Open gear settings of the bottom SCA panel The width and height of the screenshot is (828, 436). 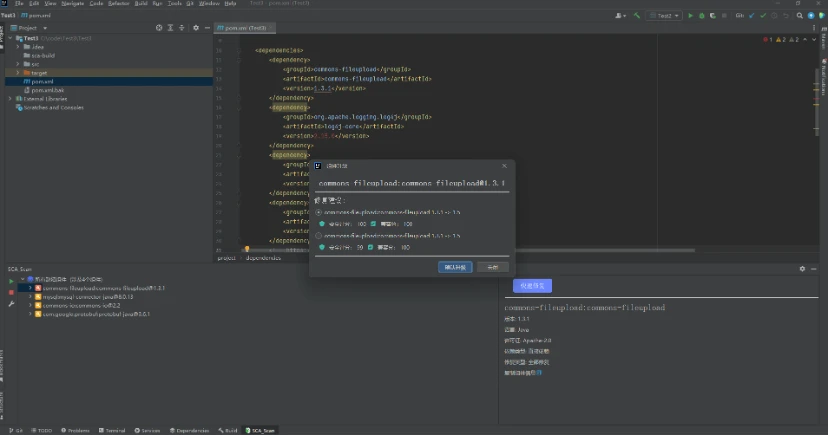coord(802,269)
